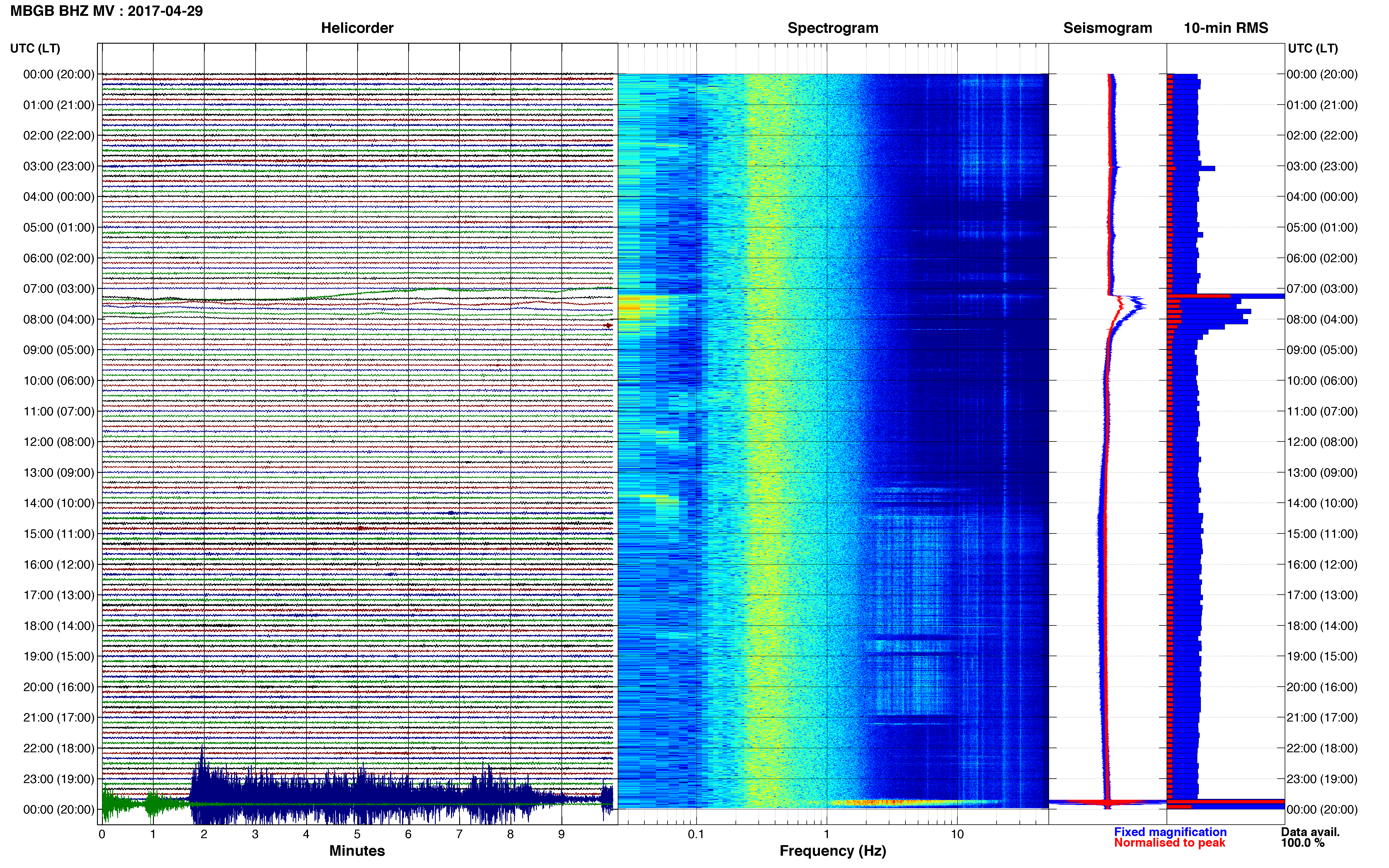
Task: Click the right 'UTC (LT)' axis label
Action: [1313, 48]
